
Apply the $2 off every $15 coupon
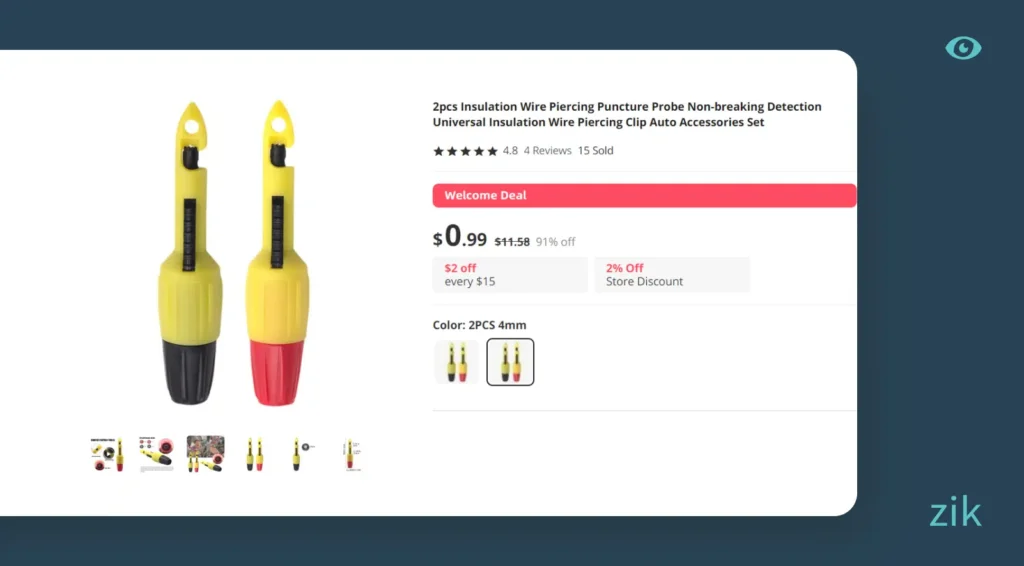[x=510, y=275]
